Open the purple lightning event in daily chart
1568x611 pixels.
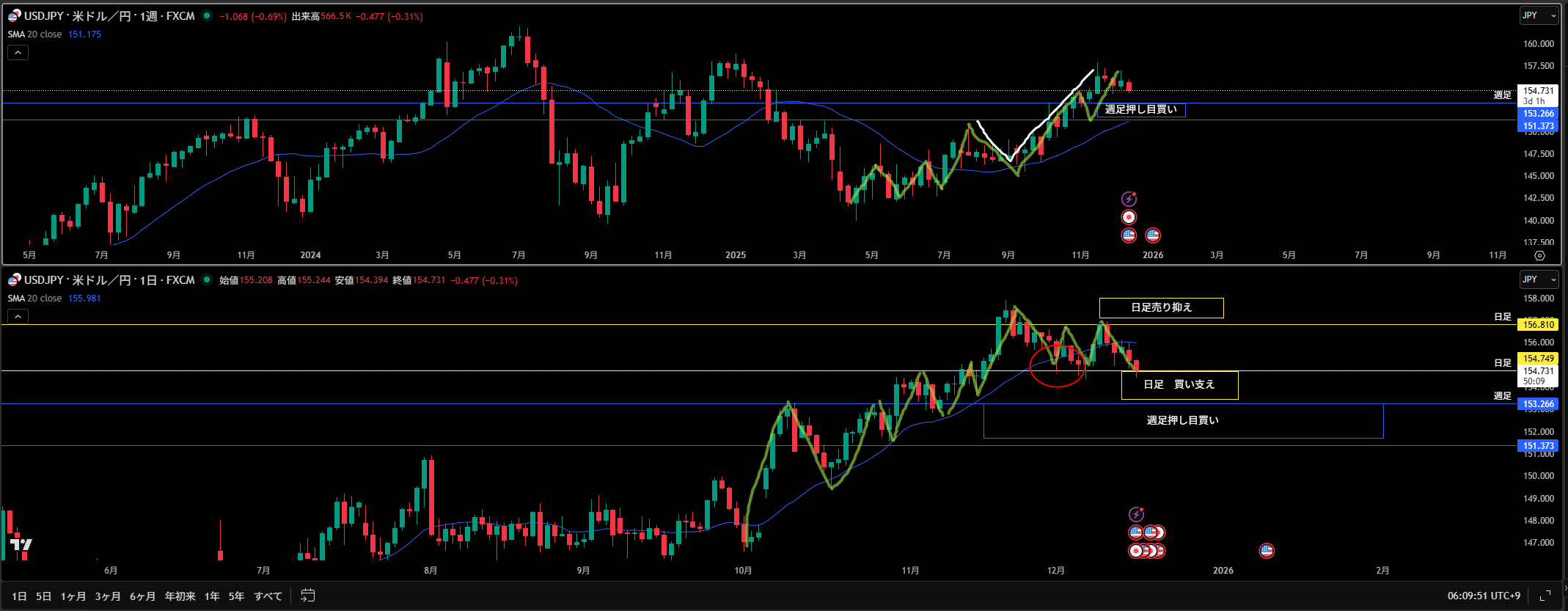[1136, 514]
